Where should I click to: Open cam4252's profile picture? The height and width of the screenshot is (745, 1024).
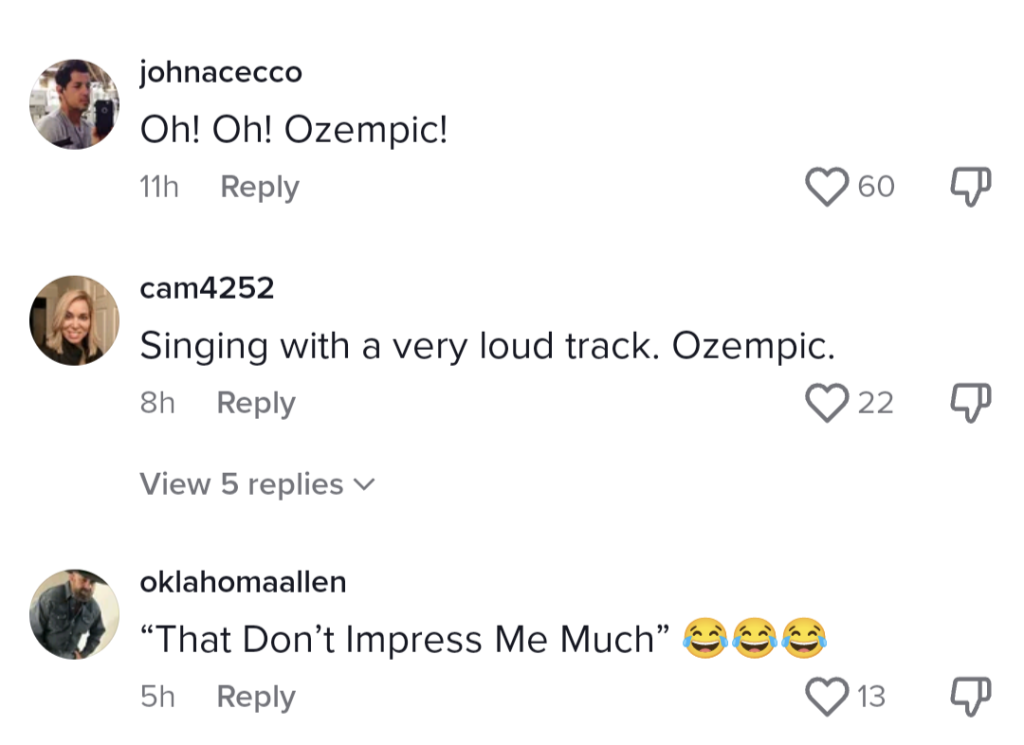[74, 320]
